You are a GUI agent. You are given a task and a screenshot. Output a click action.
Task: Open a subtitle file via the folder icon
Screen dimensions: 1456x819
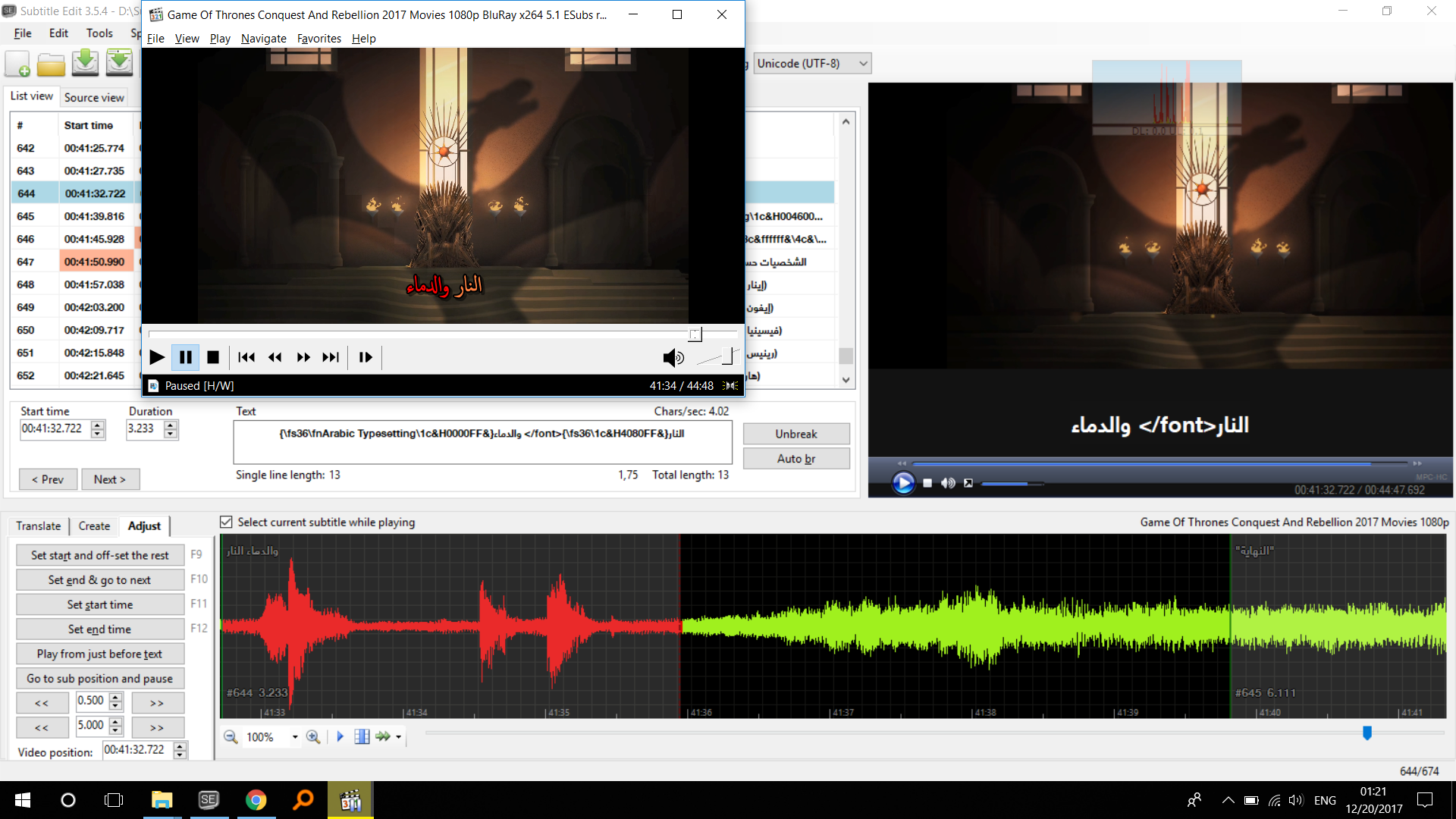tap(51, 64)
